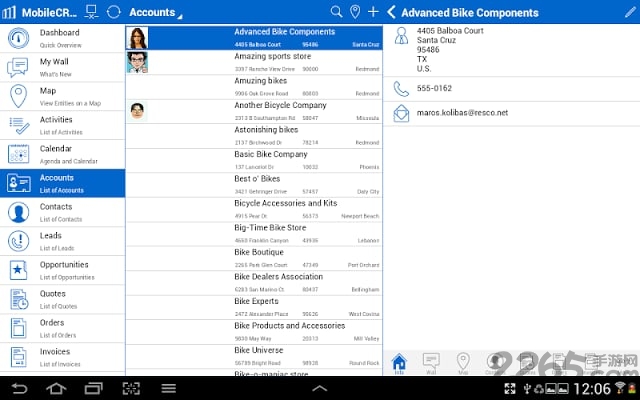Open the Leads phone alert icon
640x400 pixels.
tap(18, 241)
